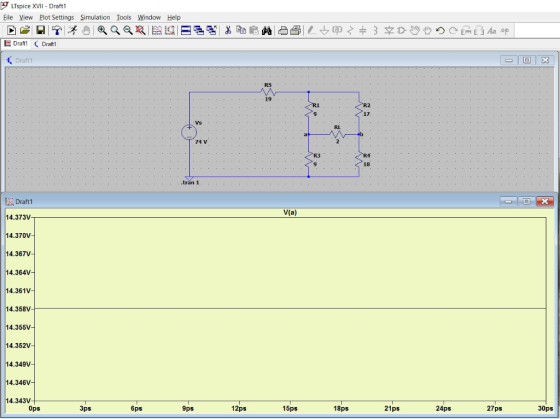Place a Diode component
This screenshot has width=560, height=419.
(389, 31)
